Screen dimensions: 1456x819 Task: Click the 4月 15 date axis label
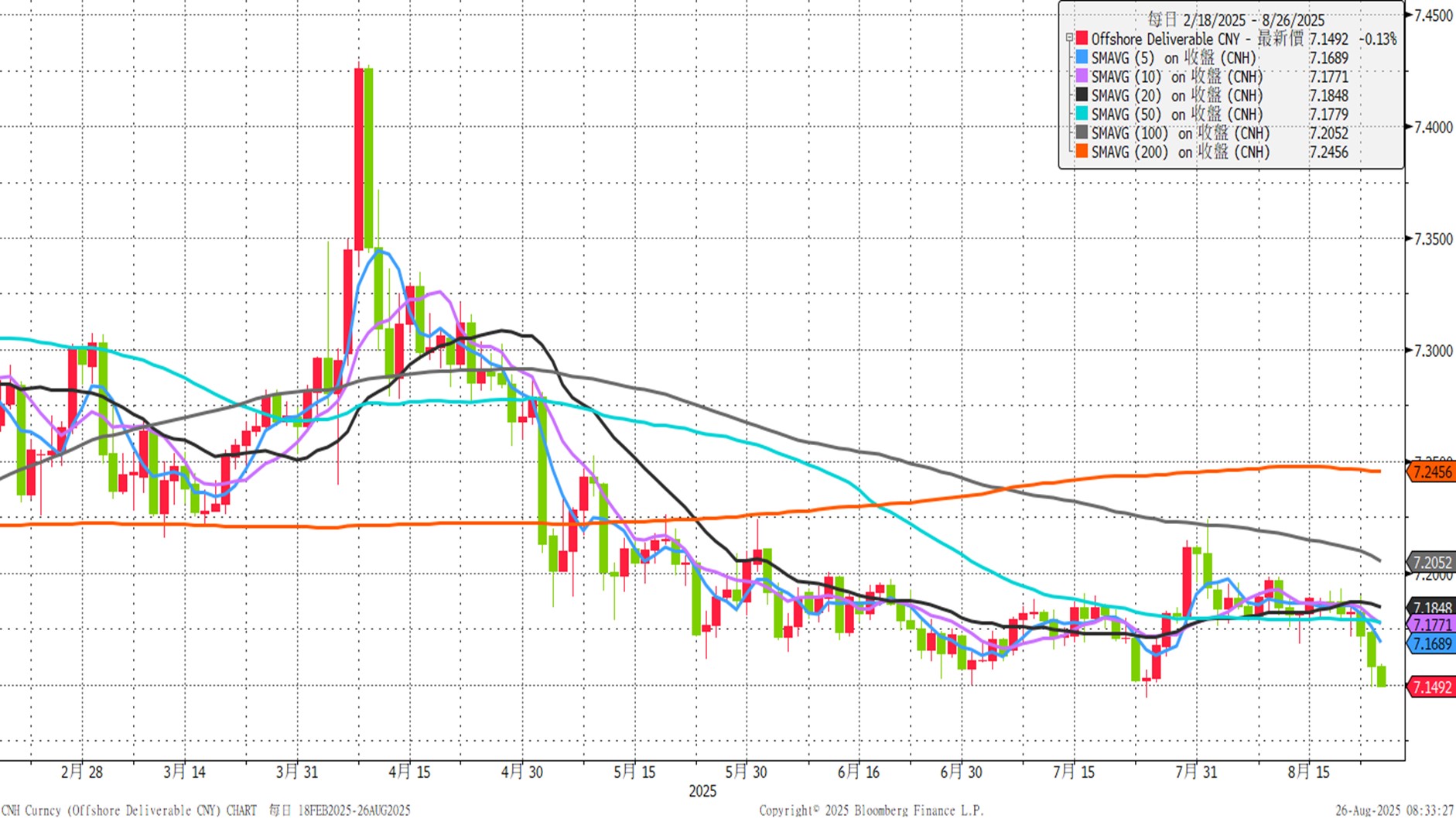pyautogui.click(x=409, y=772)
